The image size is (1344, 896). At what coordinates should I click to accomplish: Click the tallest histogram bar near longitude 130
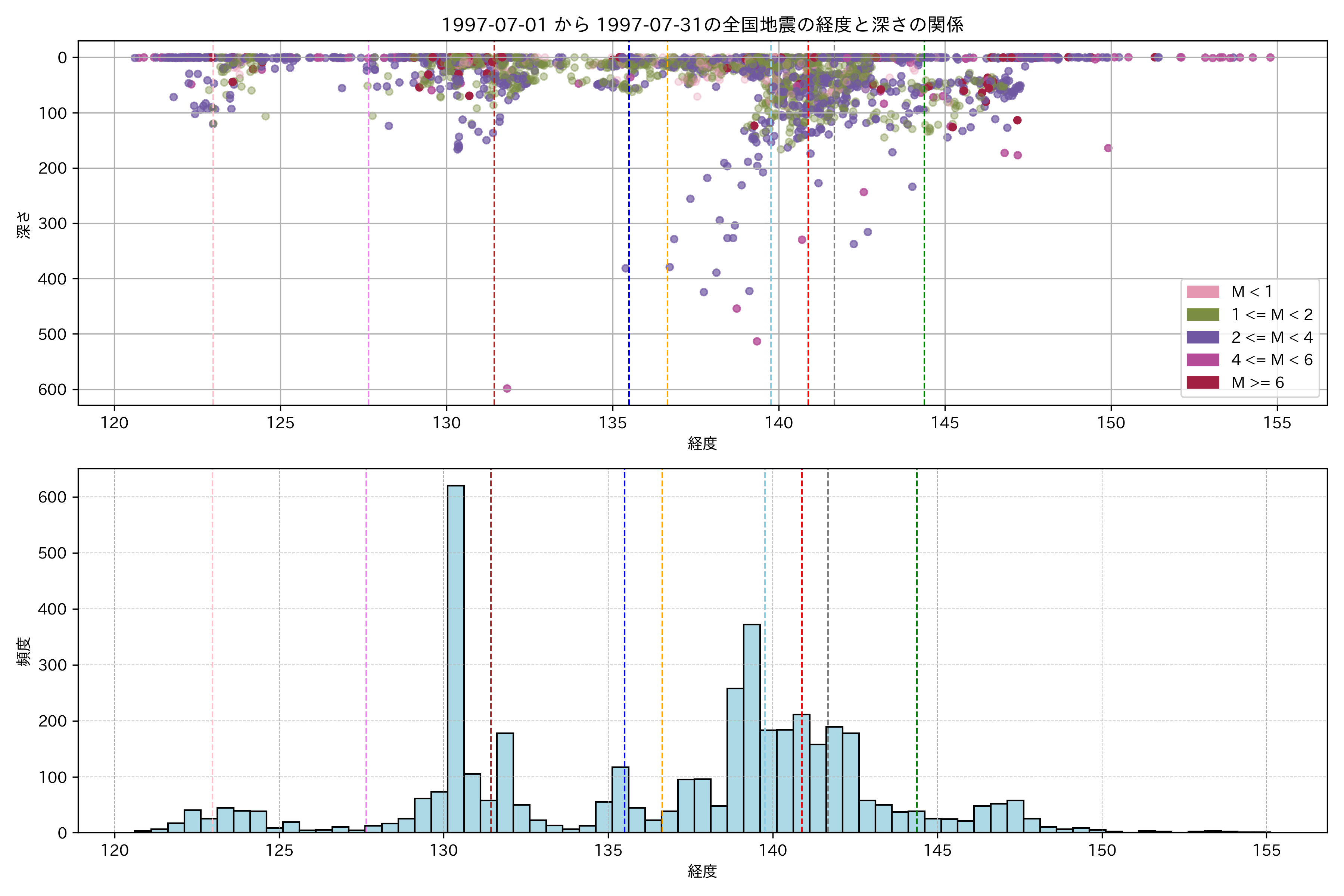click(455, 657)
